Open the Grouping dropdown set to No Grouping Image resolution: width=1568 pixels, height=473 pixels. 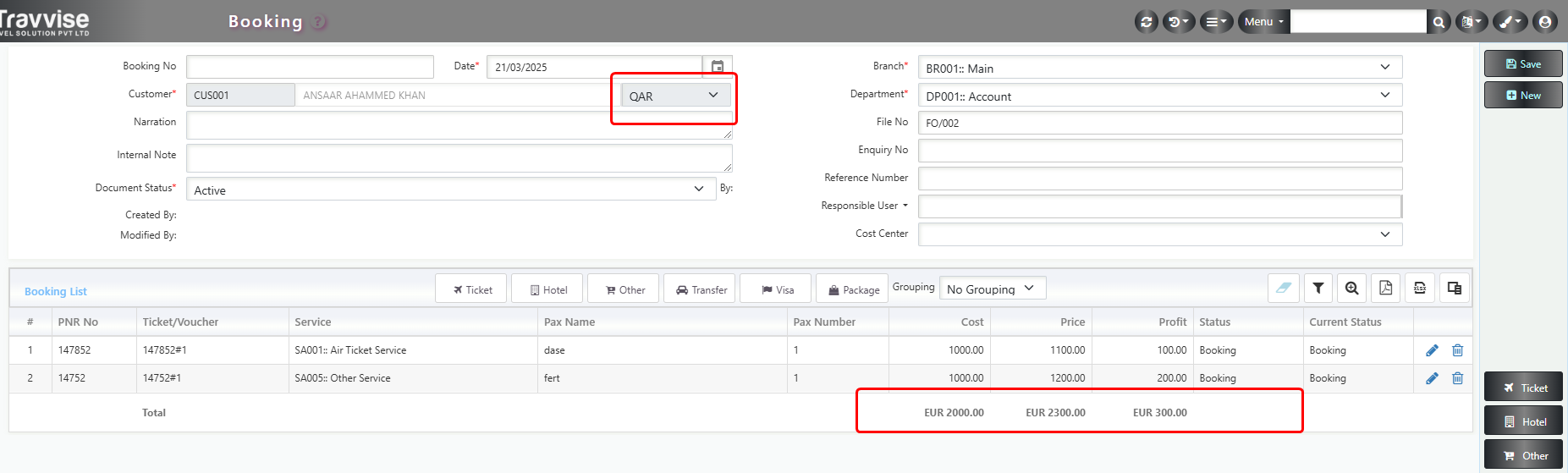993,289
